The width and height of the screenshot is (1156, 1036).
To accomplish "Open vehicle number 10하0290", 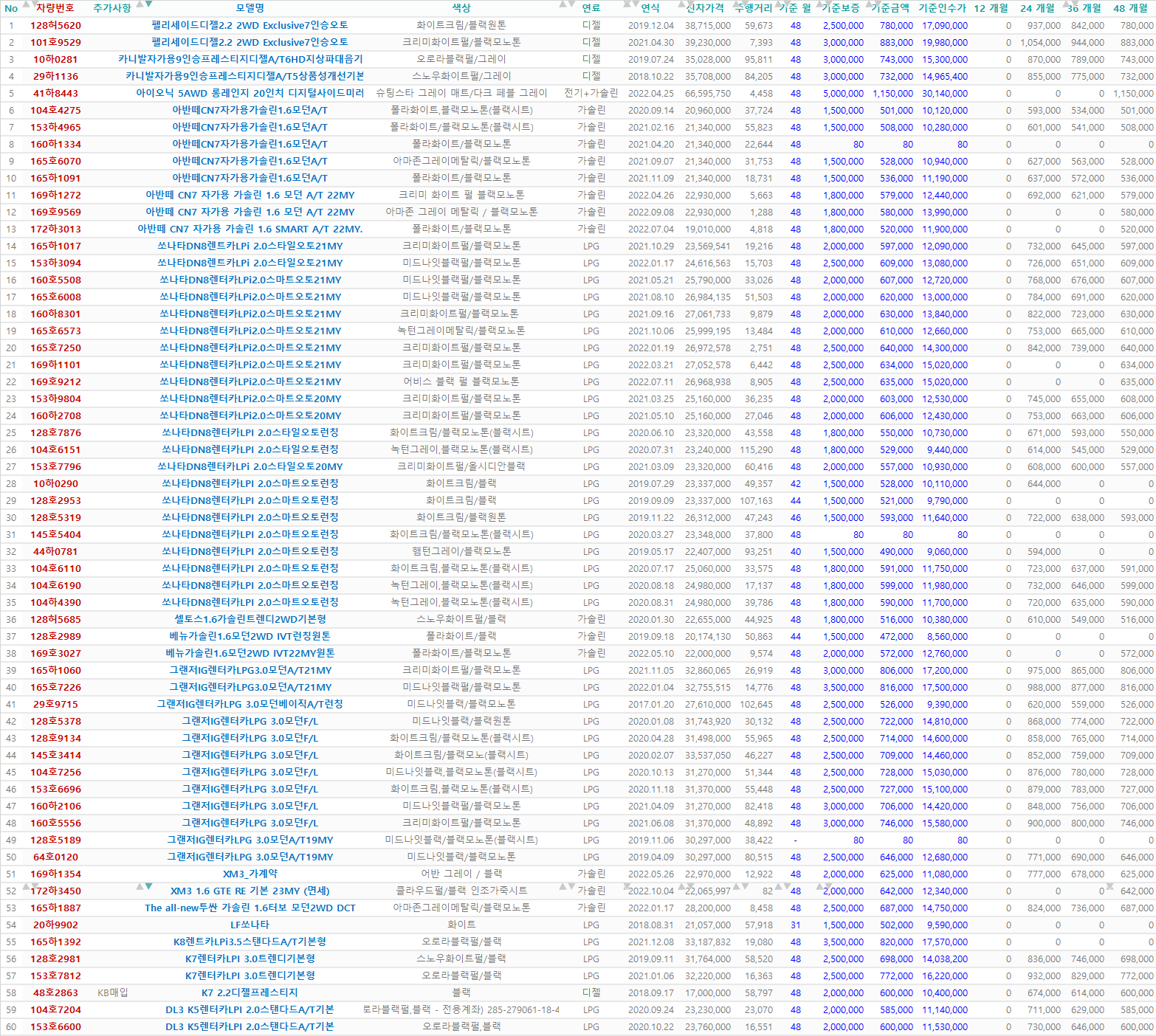I will coord(55,483).
